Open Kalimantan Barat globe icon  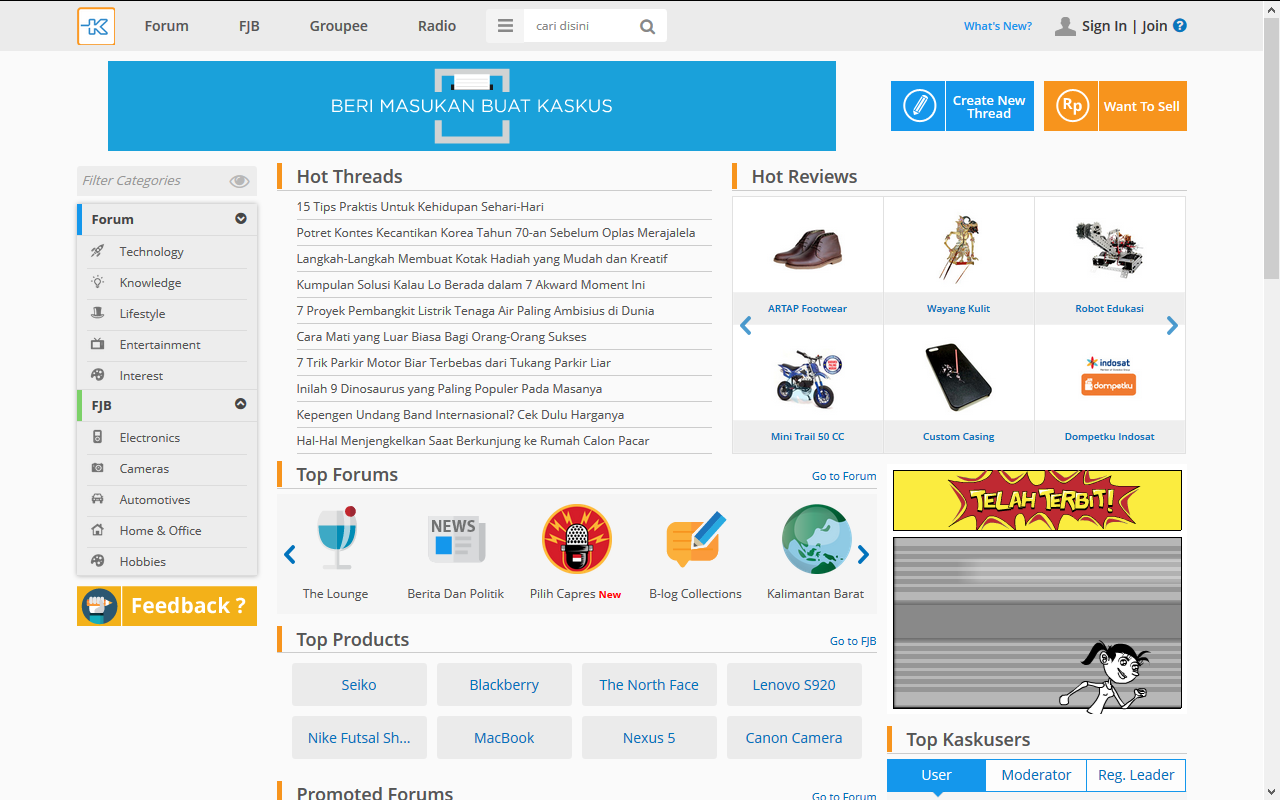tap(816, 539)
